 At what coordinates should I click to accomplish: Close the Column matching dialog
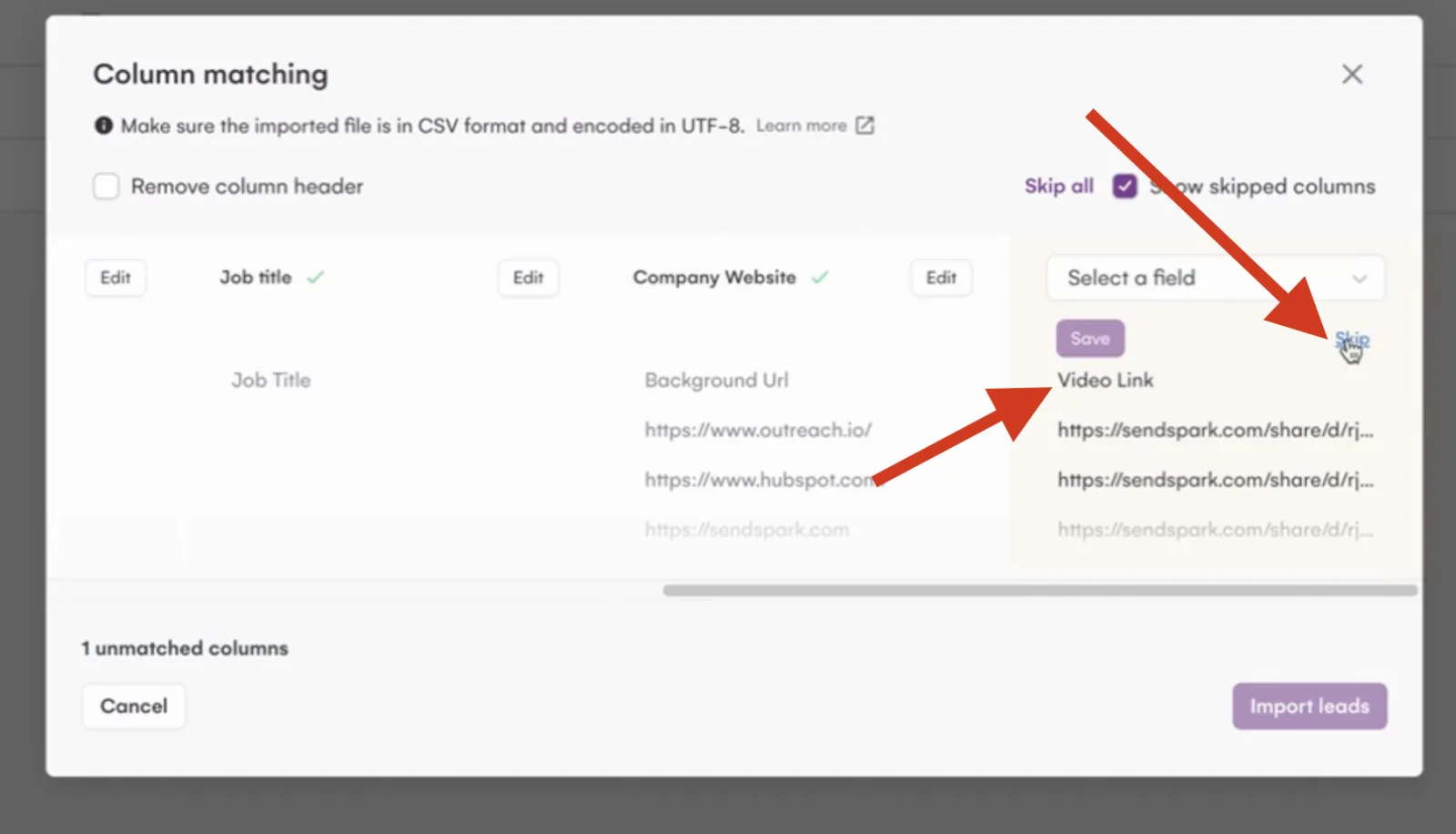coord(1352,75)
